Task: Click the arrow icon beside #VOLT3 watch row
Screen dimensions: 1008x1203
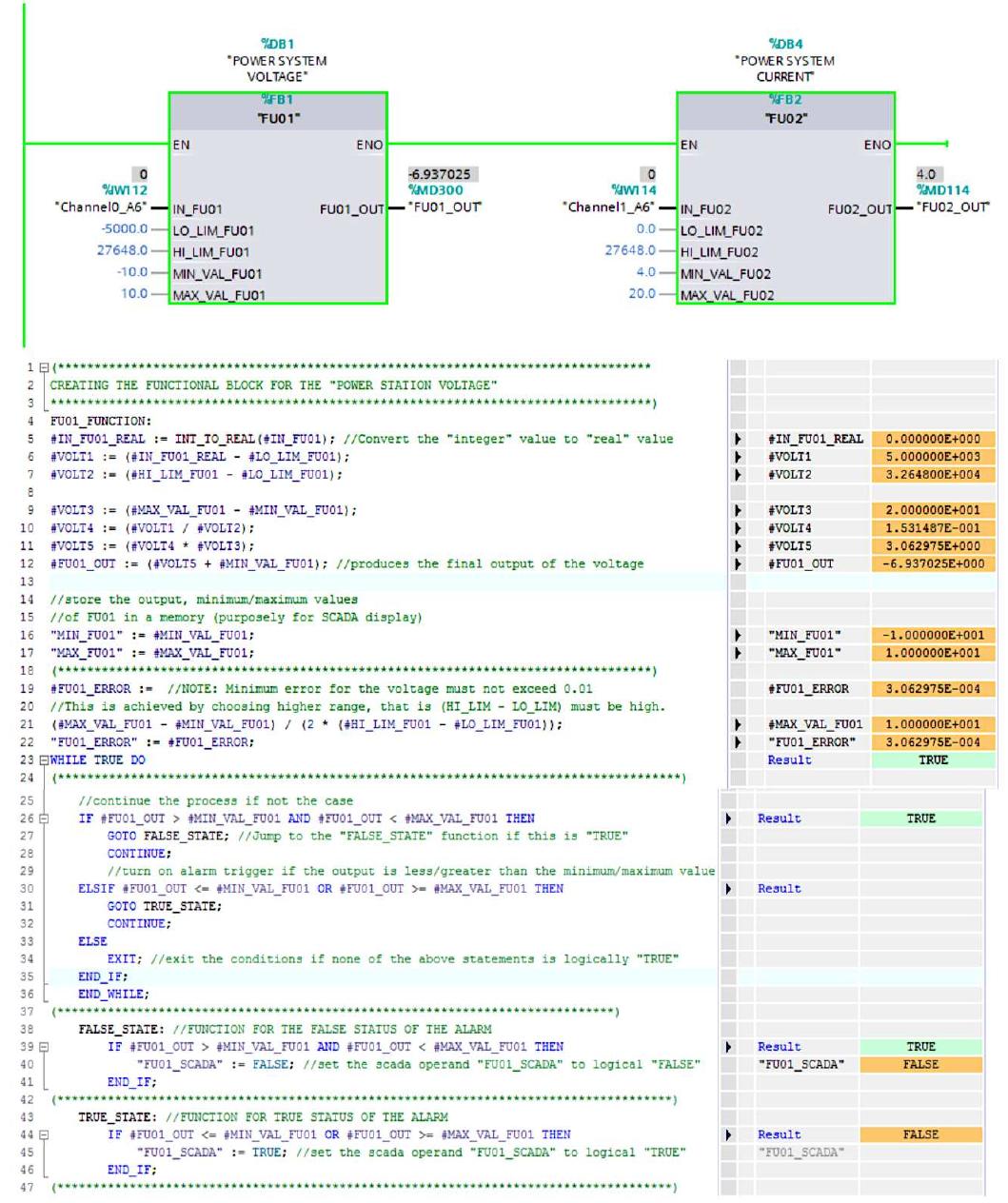Action: coord(738,510)
